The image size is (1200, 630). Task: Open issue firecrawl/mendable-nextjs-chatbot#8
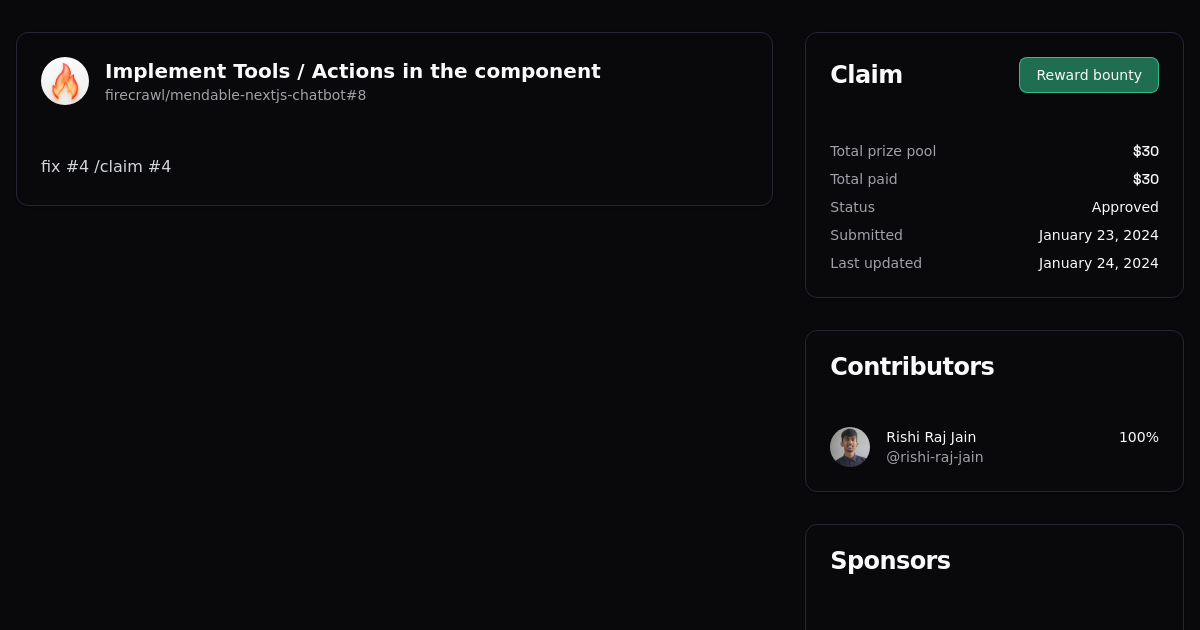click(235, 95)
